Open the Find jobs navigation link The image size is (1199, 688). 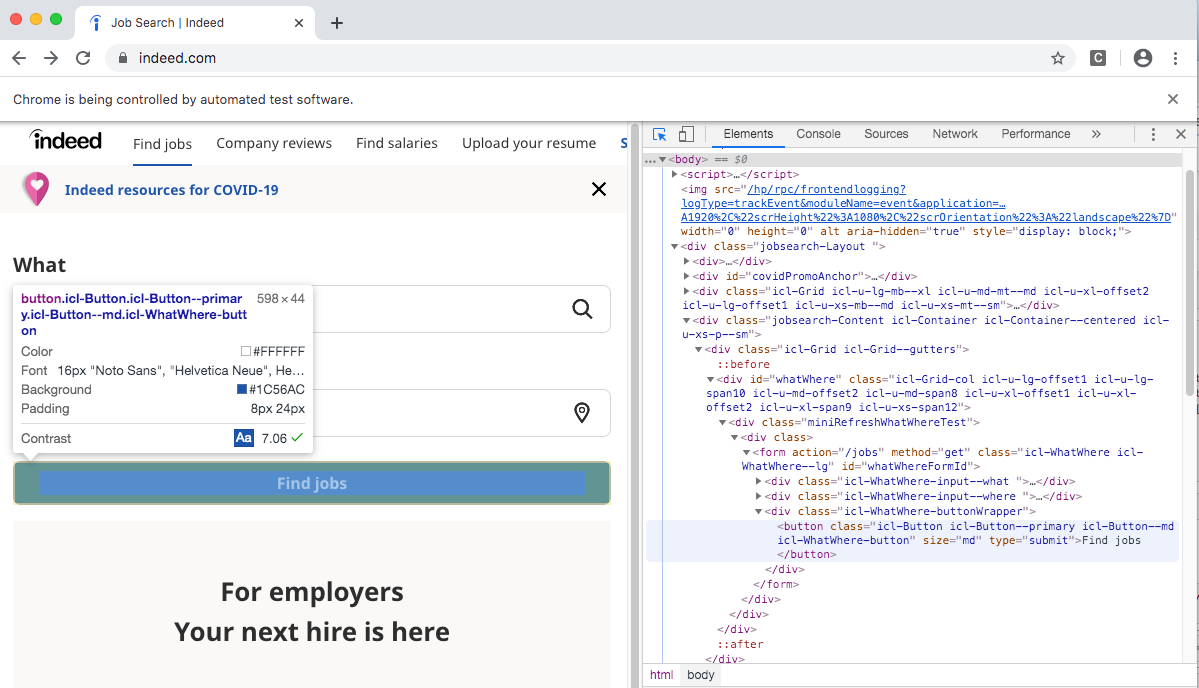[162, 144]
